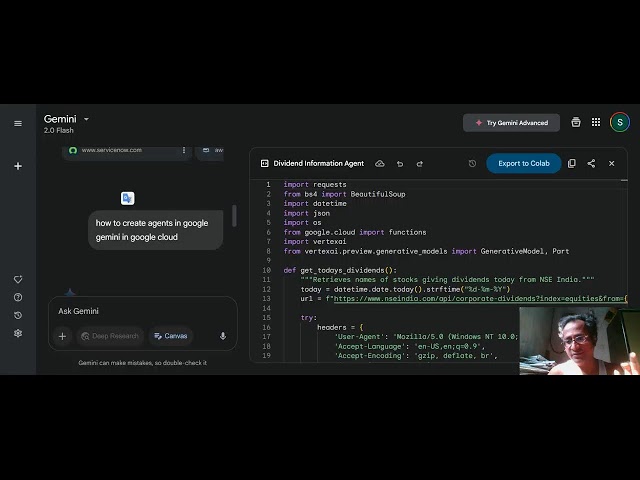640x480 pixels.
Task: Click Export to Colab button
Action: point(524,163)
